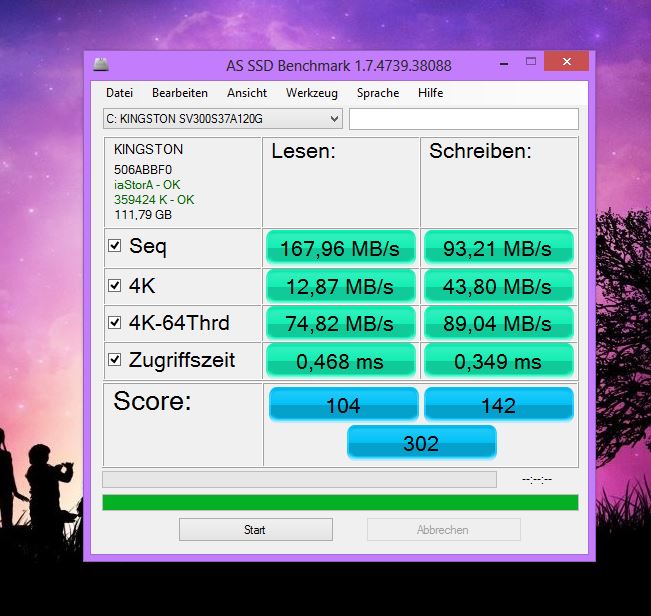Click the 4K read result 12,87 MB/s
The width and height of the screenshot is (651, 616).
[x=340, y=286]
